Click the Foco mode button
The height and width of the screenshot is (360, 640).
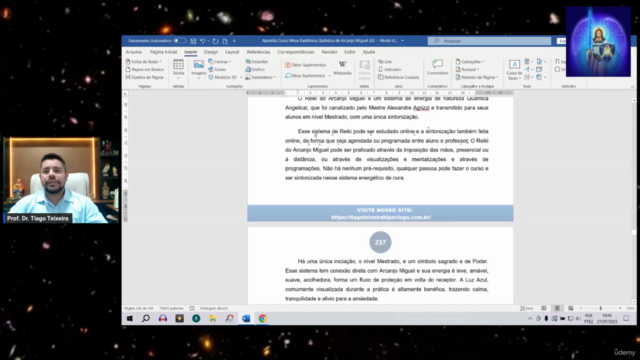coord(527,309)
